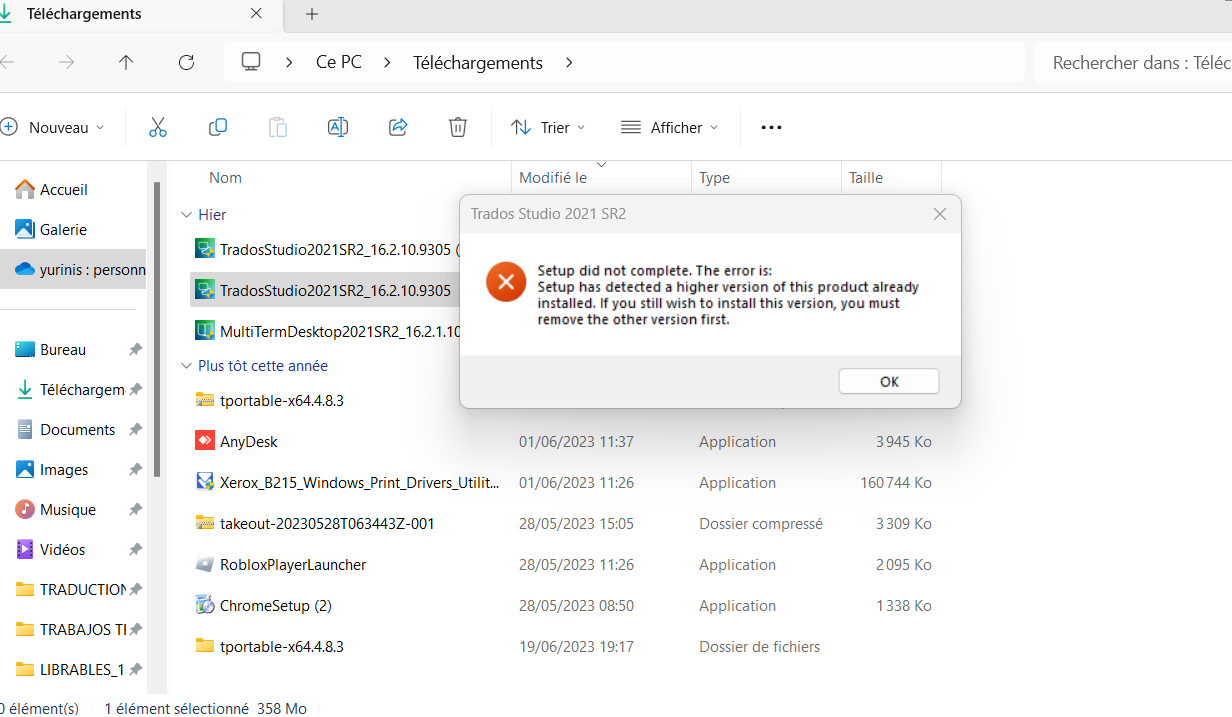
Task: Open the Trier sort dropdown
Action: [x=548, y=127]
